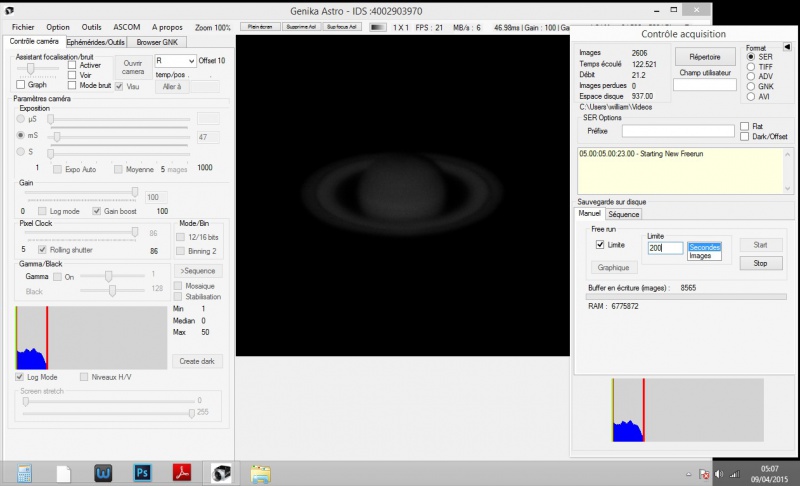
Task: Choose Images in the Limite unit list
Action: [700, 256]
